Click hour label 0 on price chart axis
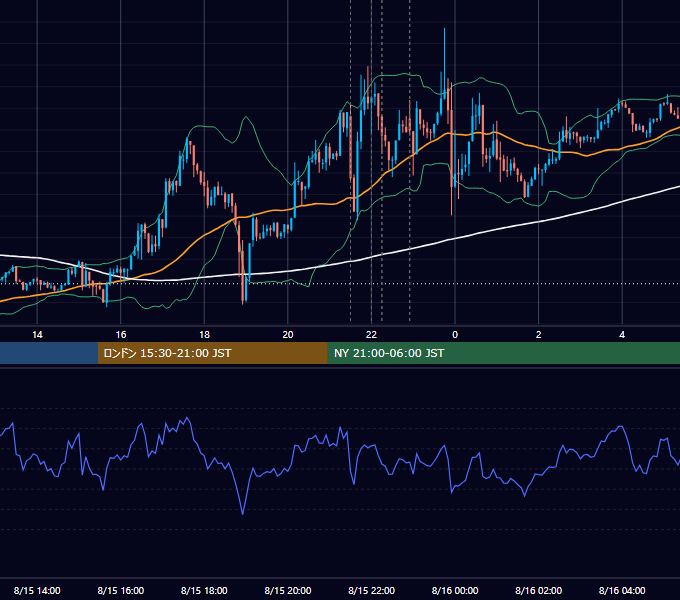The image size is (680, 600). coord(455,335)
